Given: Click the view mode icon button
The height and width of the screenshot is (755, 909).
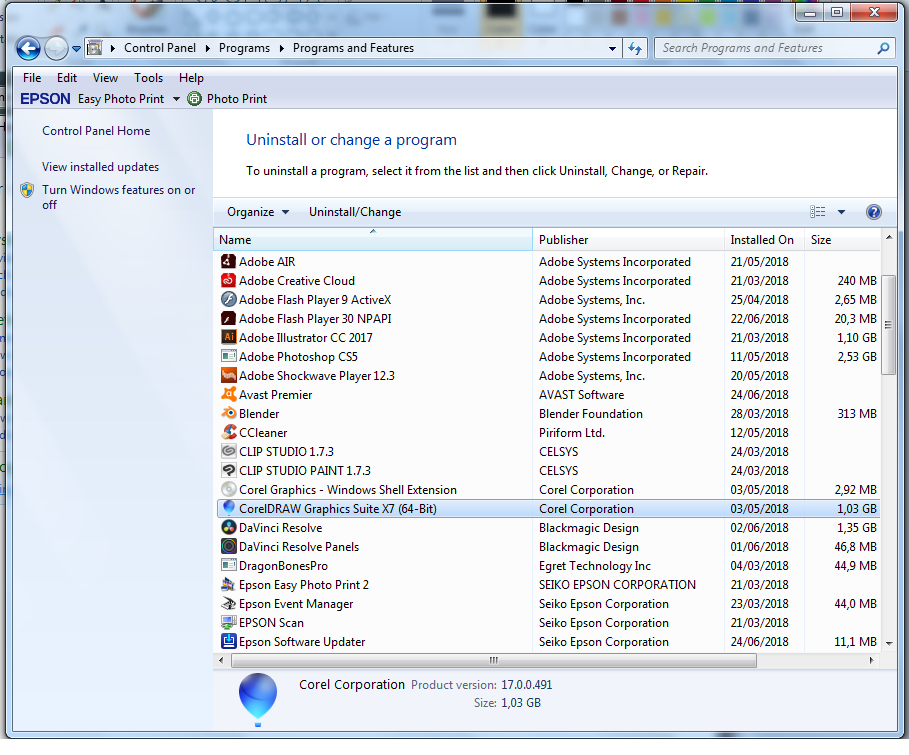Looking at the screenshot, I should pyautogui.click(x=817, y=212).
